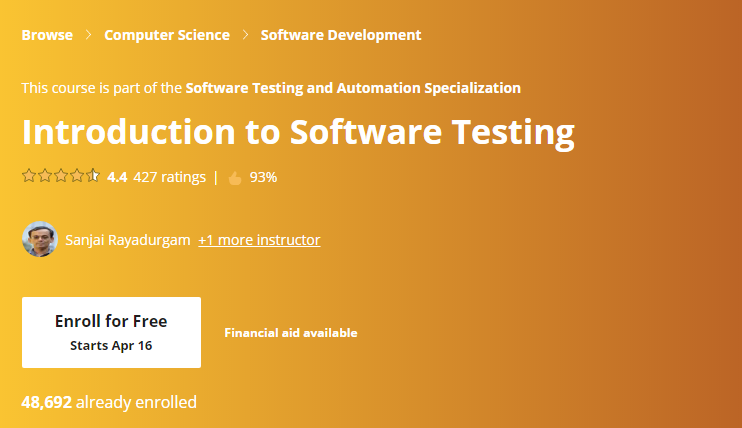This screenshot has height=428, width=742.
Task: Select instructor name Sanjai Rayadurgam
Action: coord(127,240)
